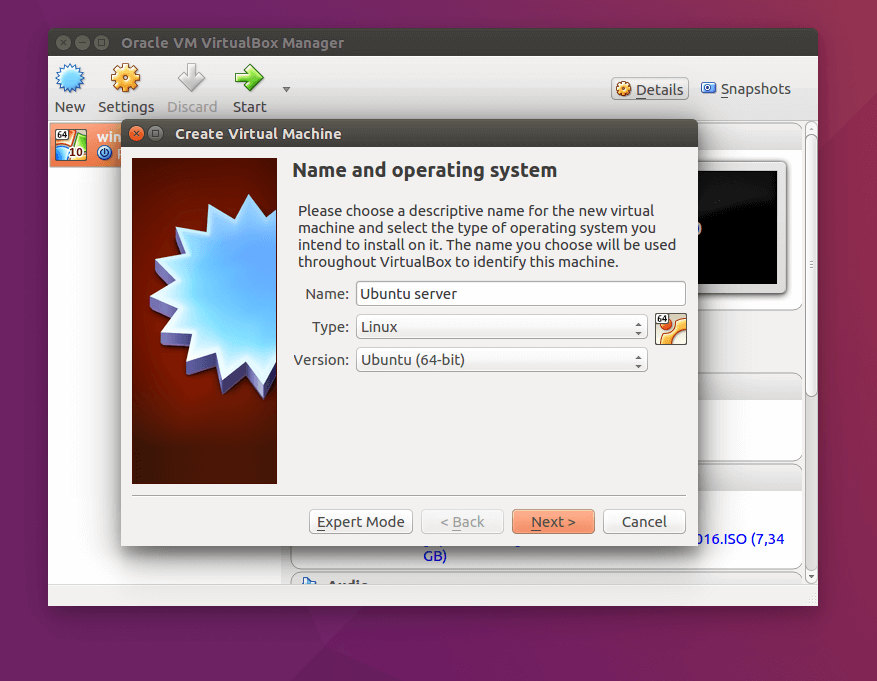Click the Details gear icon
The image size is (877, 681).
tap(624, 89)
